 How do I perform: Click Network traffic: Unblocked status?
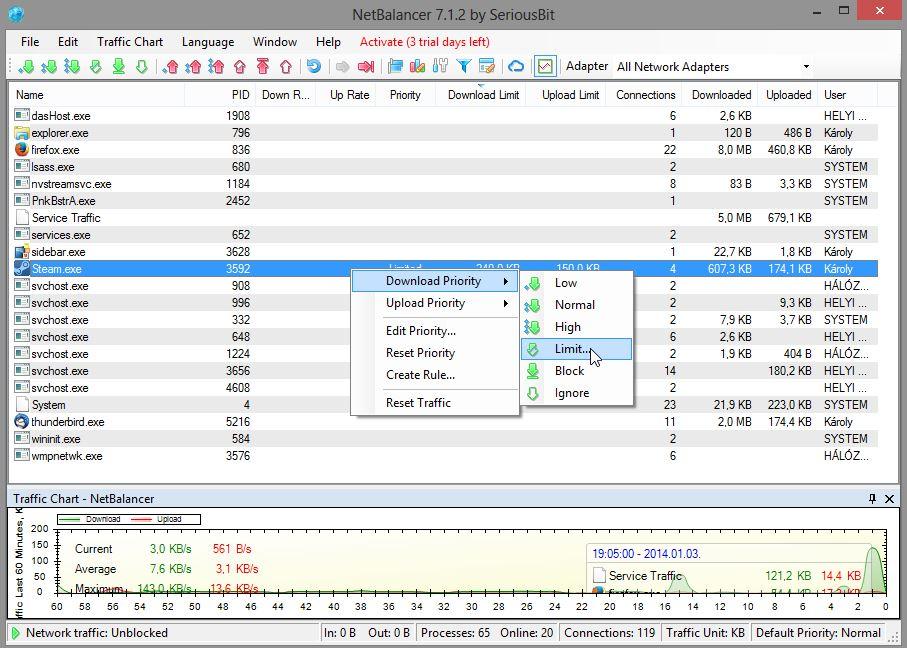click(x=97, y=633)
